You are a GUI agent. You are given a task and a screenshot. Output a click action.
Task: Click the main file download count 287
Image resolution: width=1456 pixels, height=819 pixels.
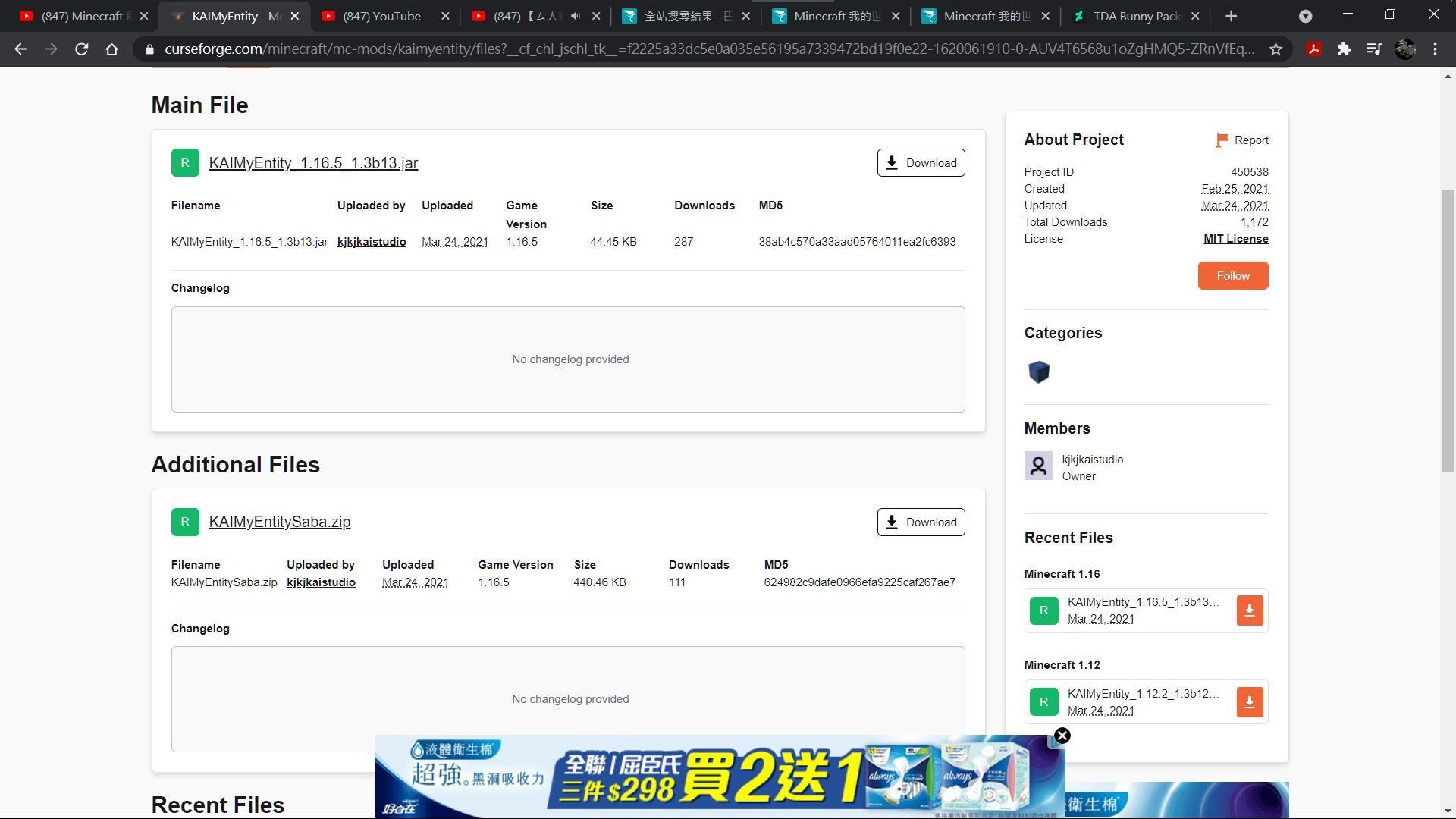click(x=683, y=242)
